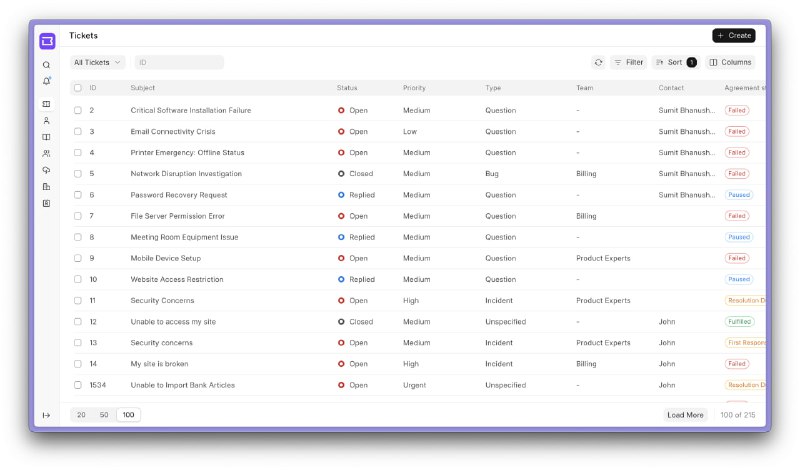Open the Agents person icon in sidebar
This screenshot has width=800, height=470.
(x=46, y=120)
